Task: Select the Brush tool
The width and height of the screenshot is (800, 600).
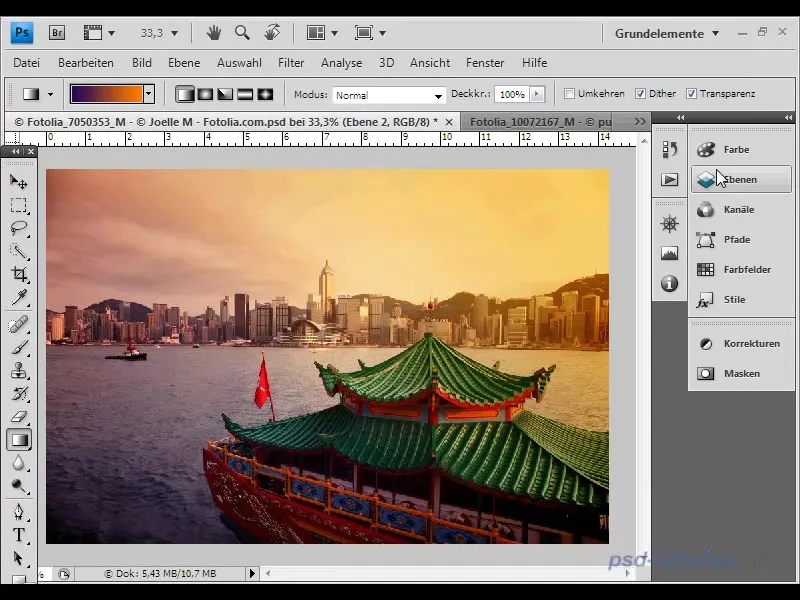Action: click(x=19, y=347)
